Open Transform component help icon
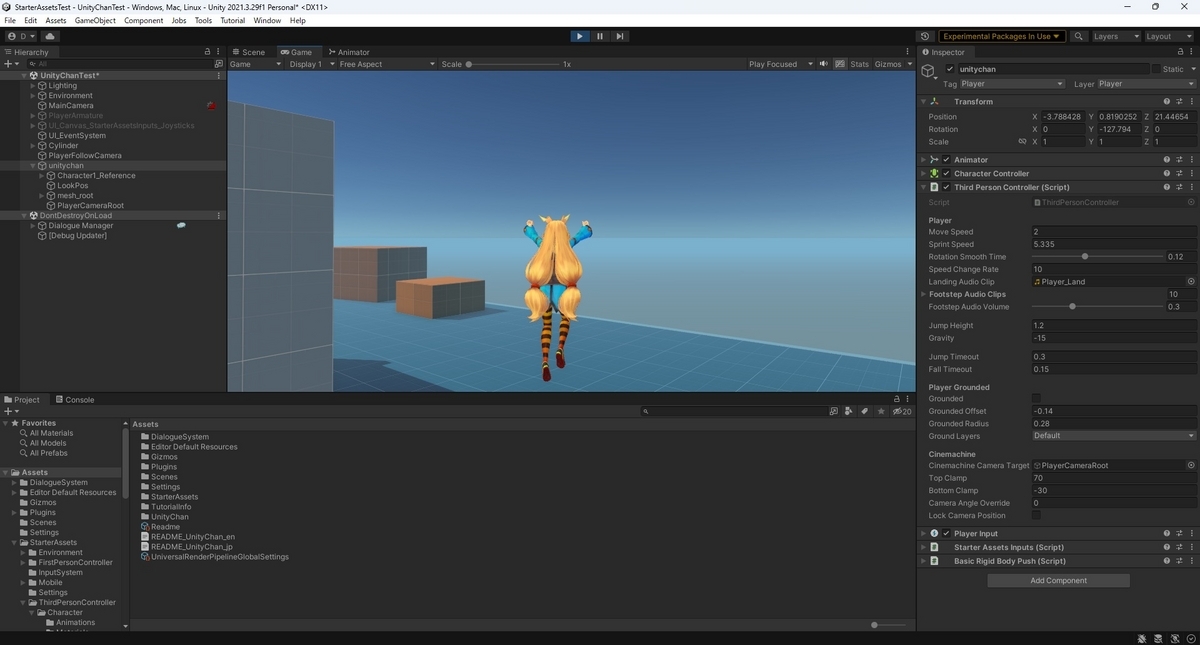 (x=1166, y=101)
